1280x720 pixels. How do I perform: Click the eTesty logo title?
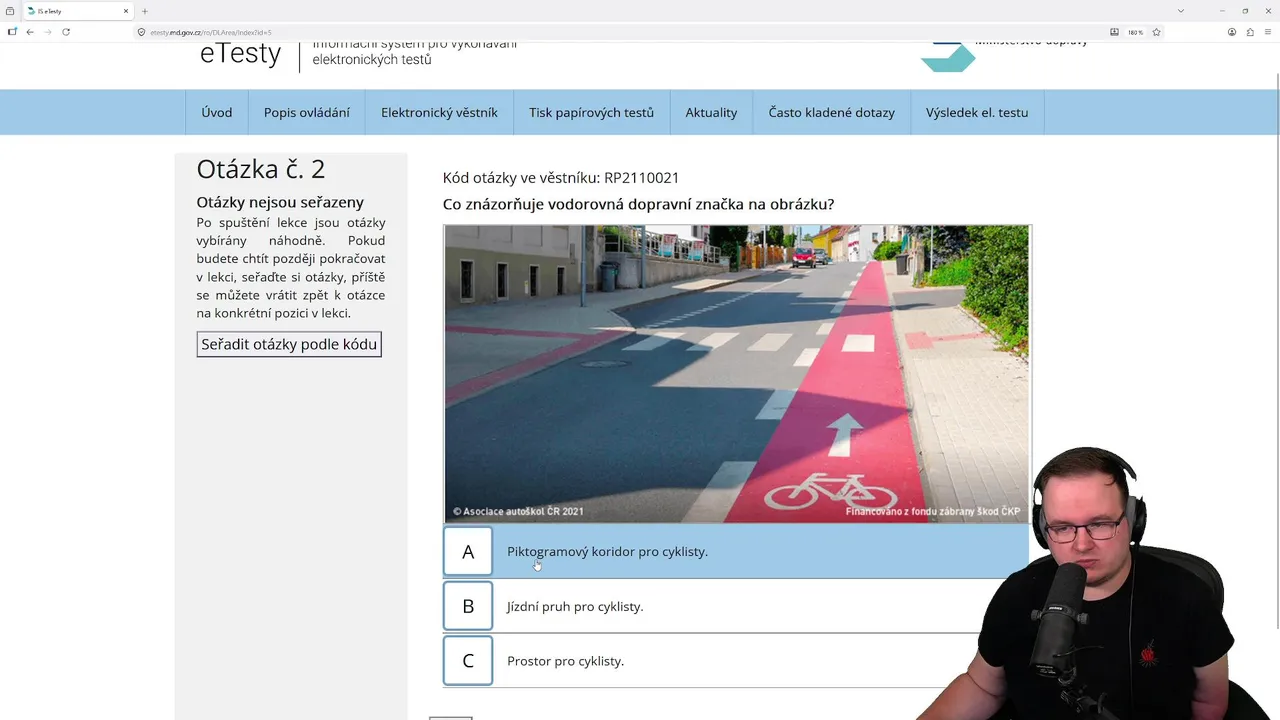point(240,54)
